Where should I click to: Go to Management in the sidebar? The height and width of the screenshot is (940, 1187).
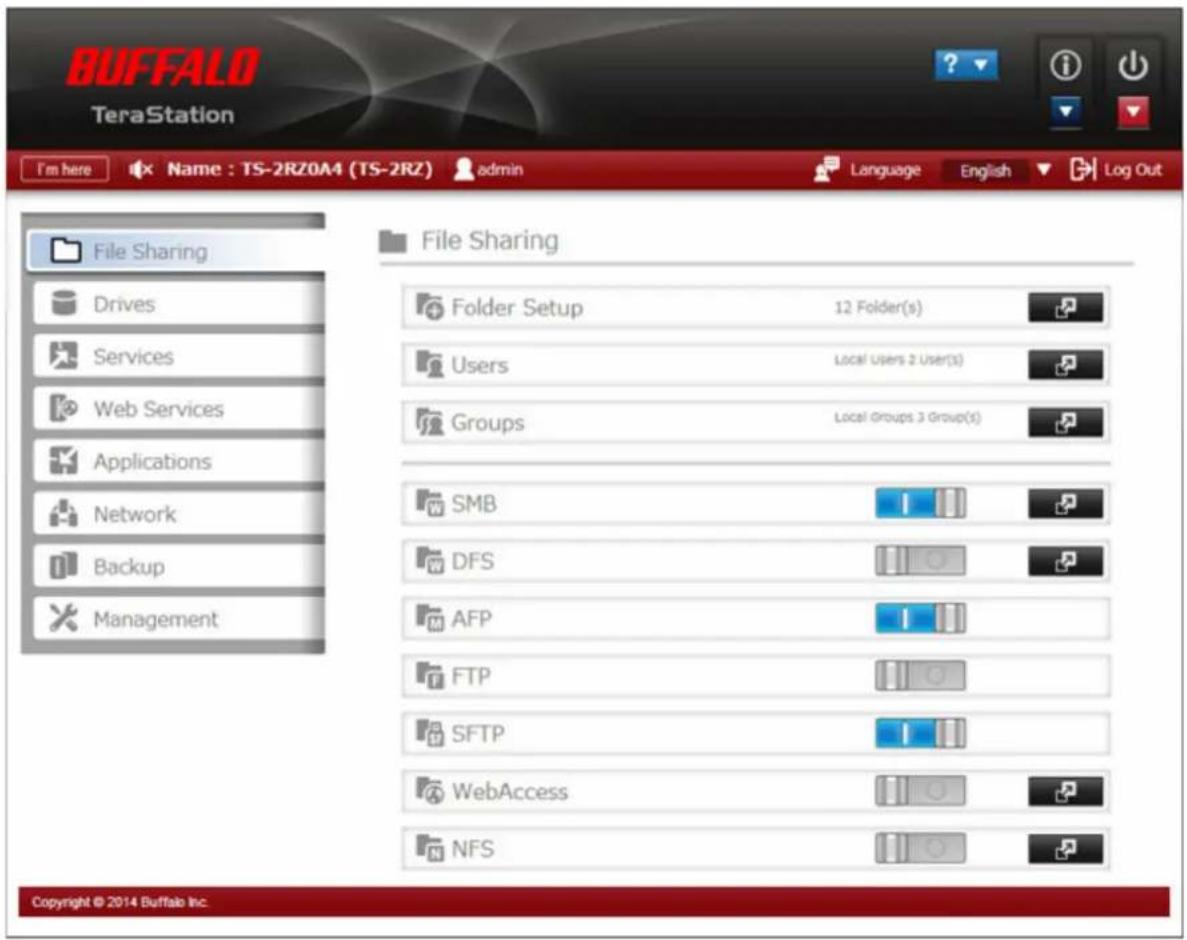tap(179, 619)
